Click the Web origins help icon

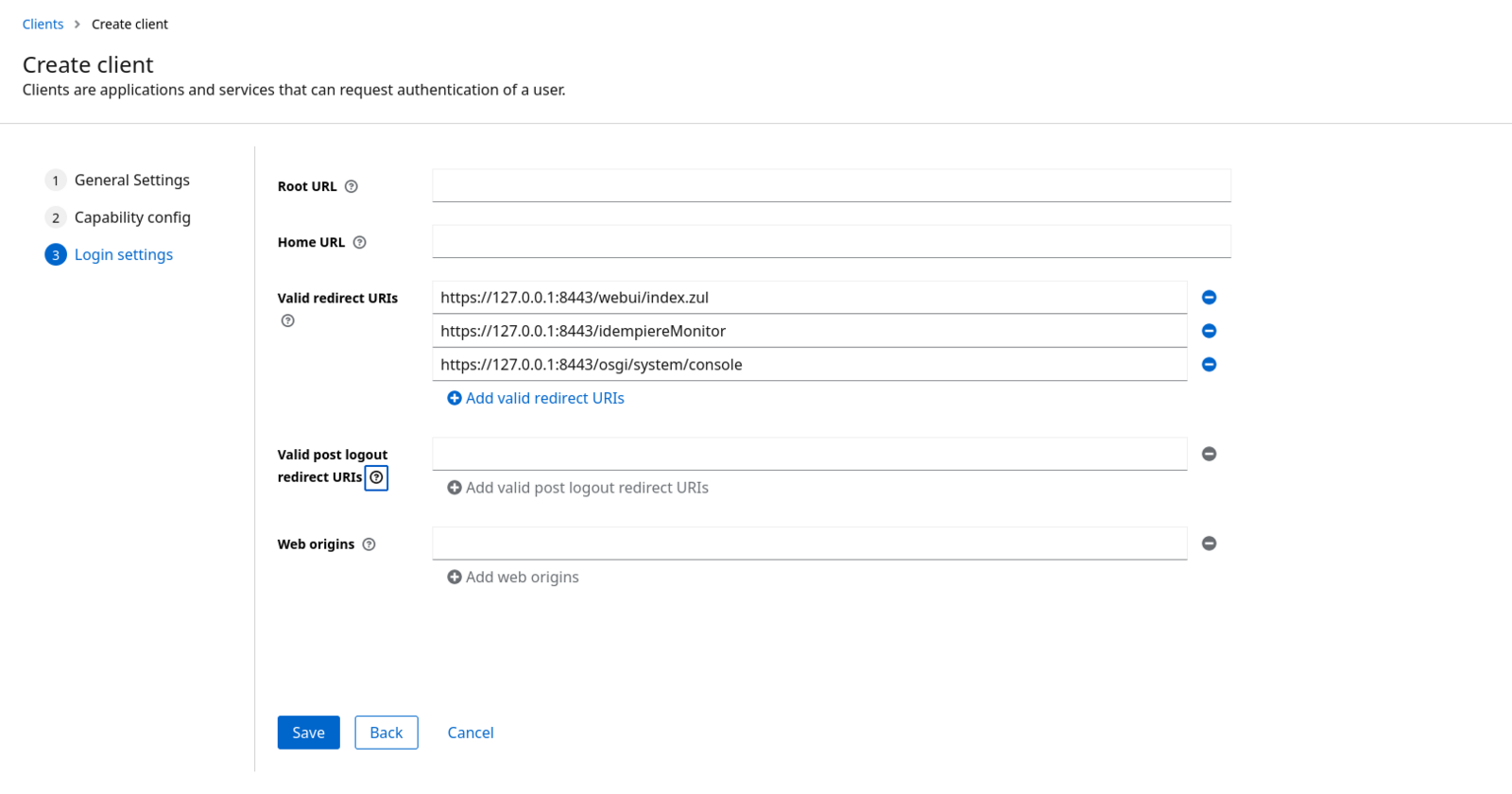(369, 544)
